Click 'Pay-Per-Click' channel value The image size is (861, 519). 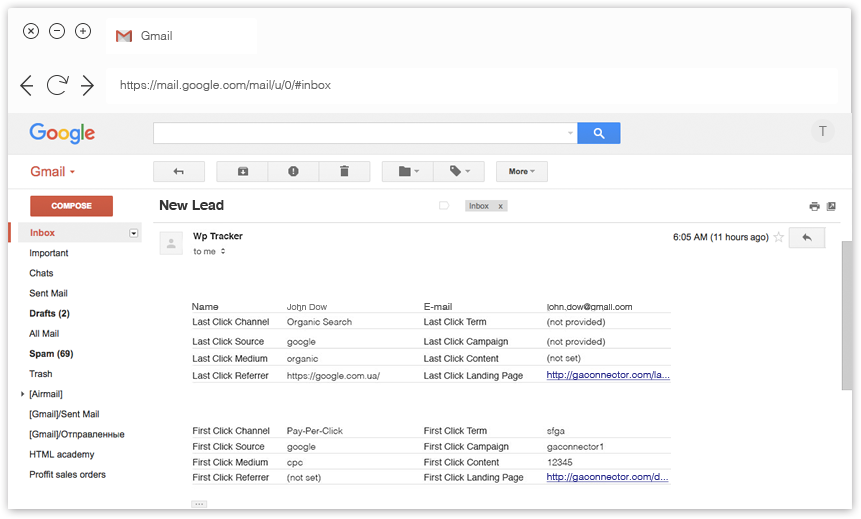(315, 431)
